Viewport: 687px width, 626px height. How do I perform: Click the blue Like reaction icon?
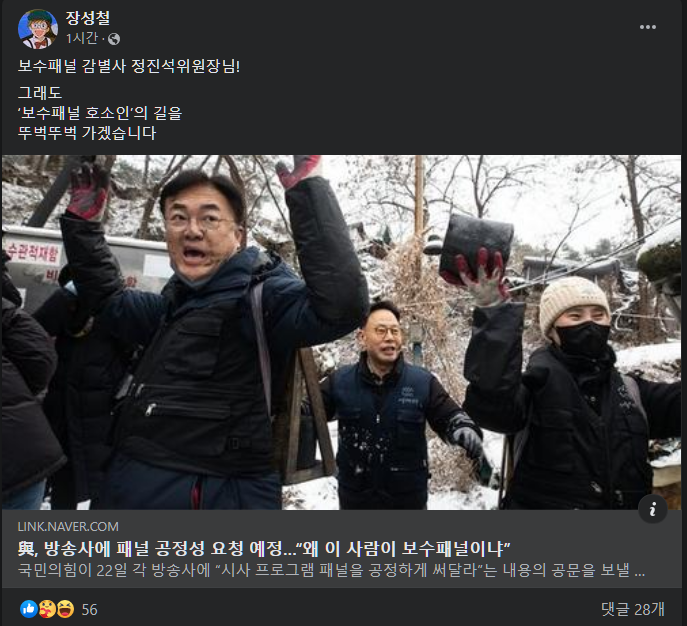(x=29, y=609)
